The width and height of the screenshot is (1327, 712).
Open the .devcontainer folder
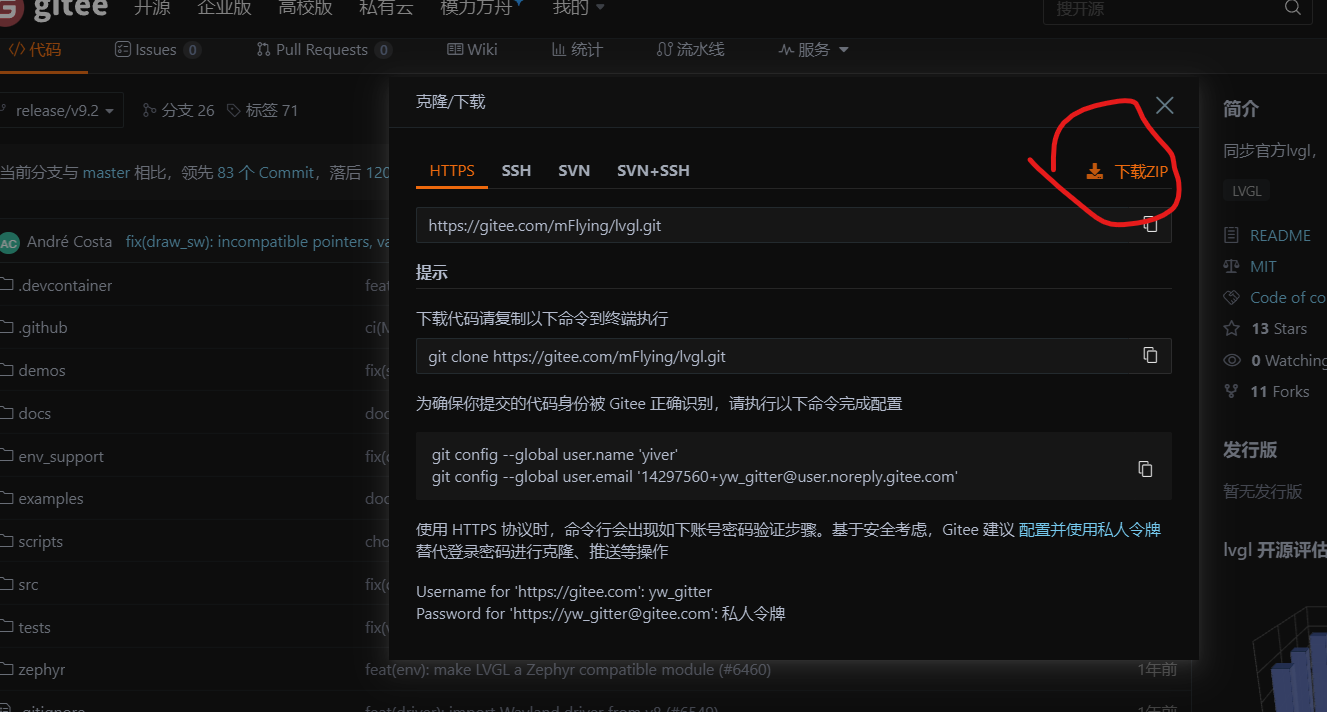coord(65,285)
